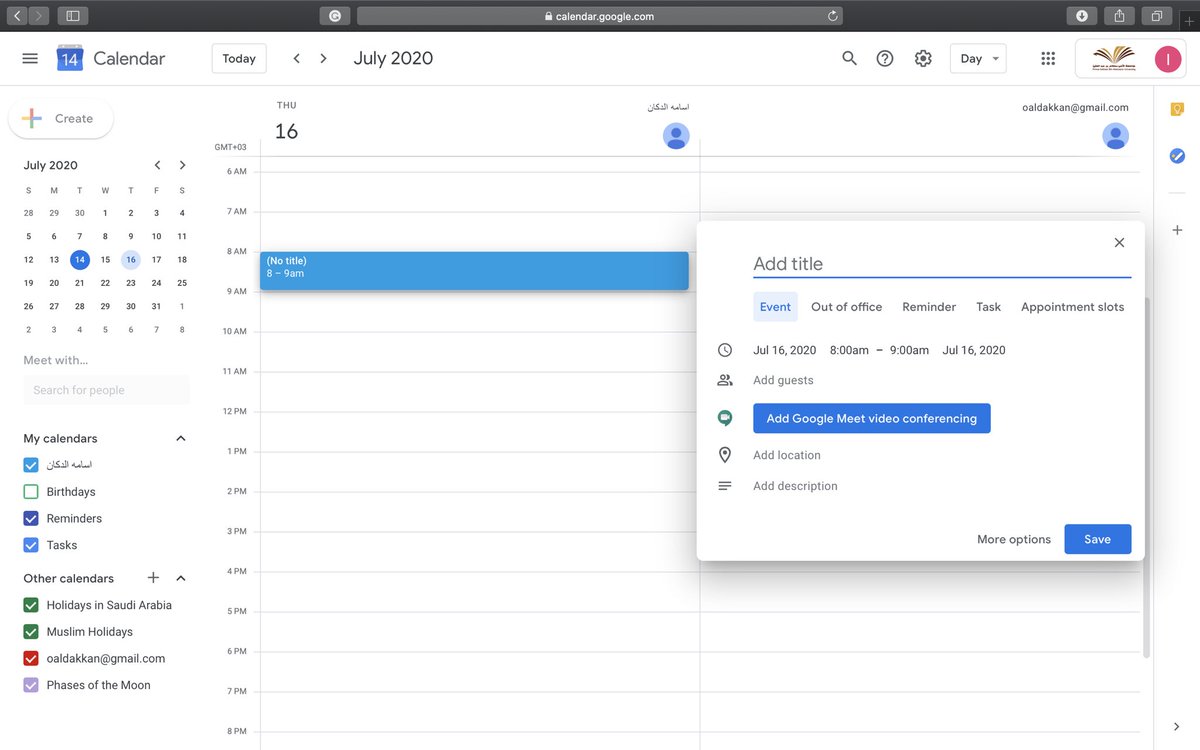Toggle the Tasks calendar checkbox
This screenshot has height=750, width=1200.
pos(30,545)
